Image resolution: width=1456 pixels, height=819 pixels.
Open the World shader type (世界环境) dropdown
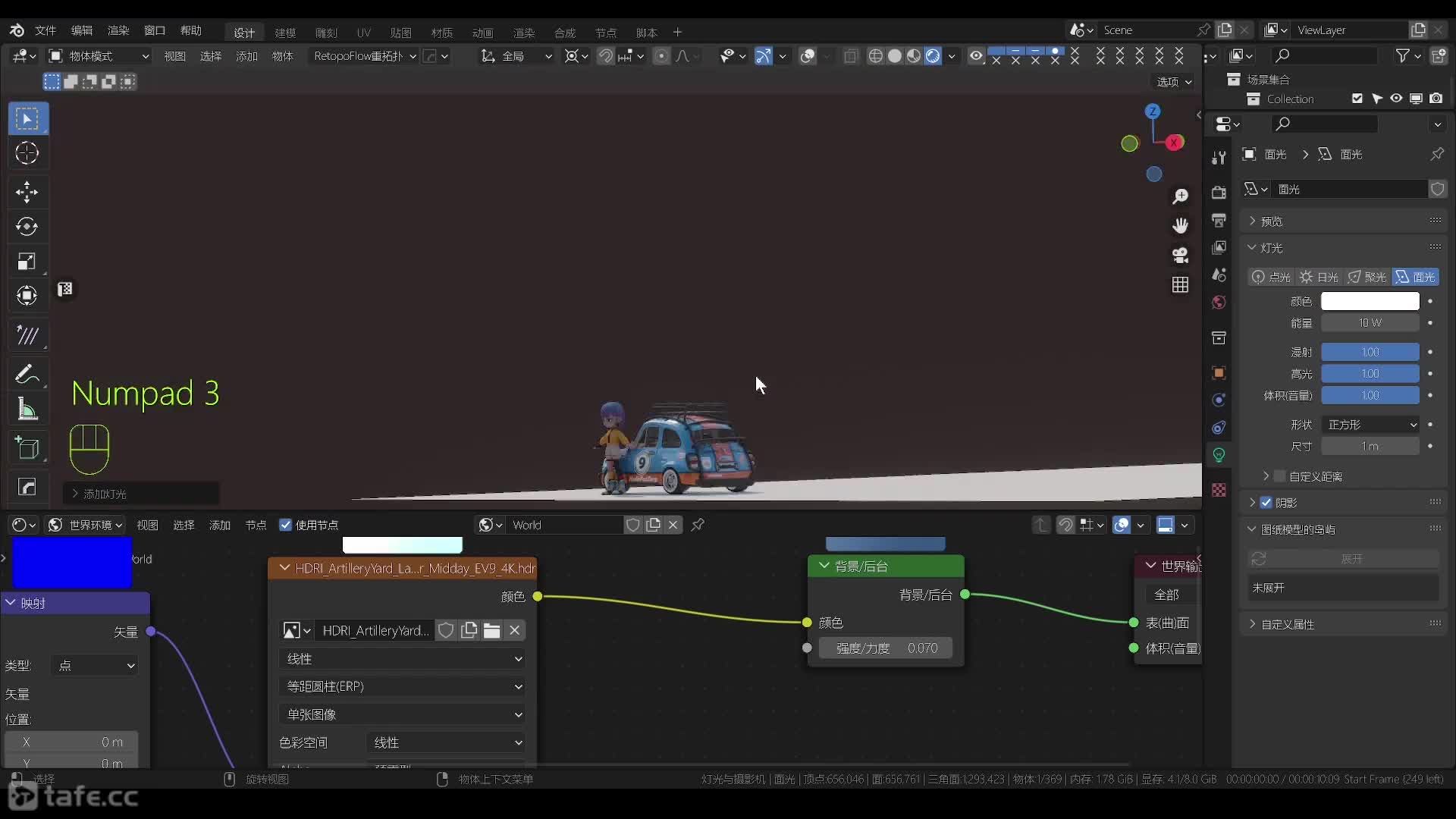pyautogui.click(x=85, y=525)
